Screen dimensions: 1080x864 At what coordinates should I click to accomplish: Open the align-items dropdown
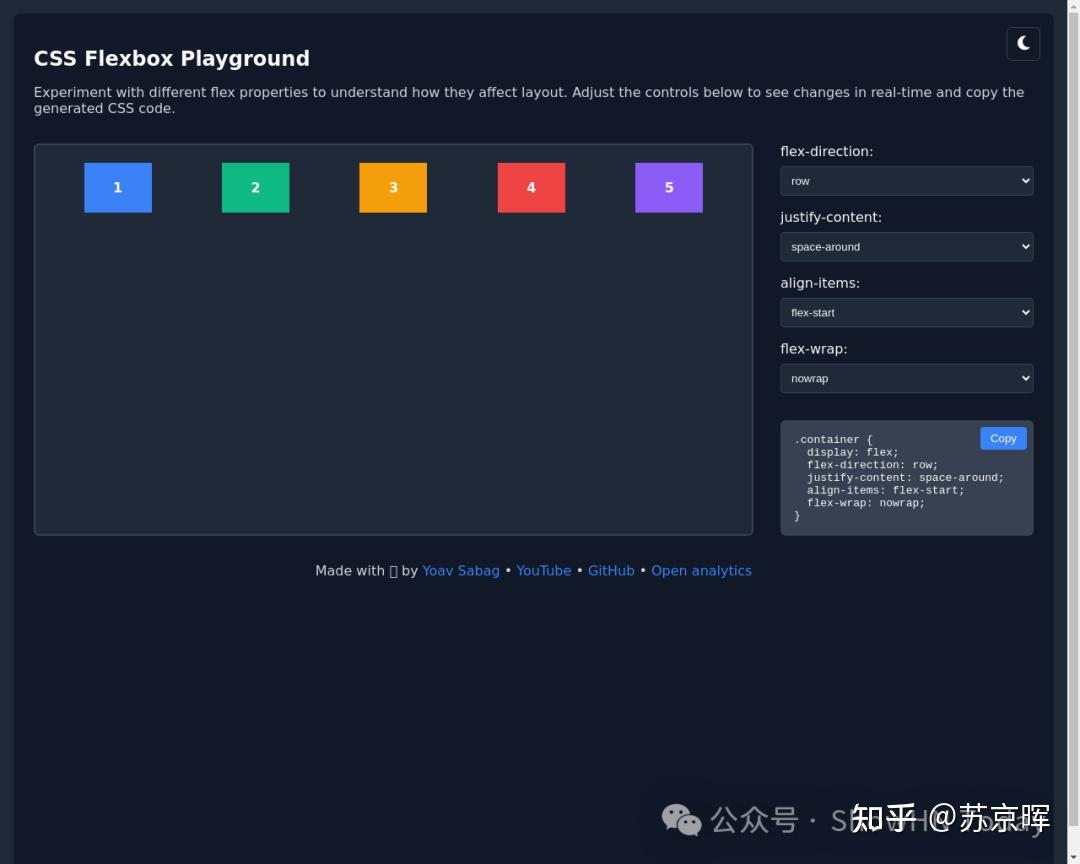[906, 312]
